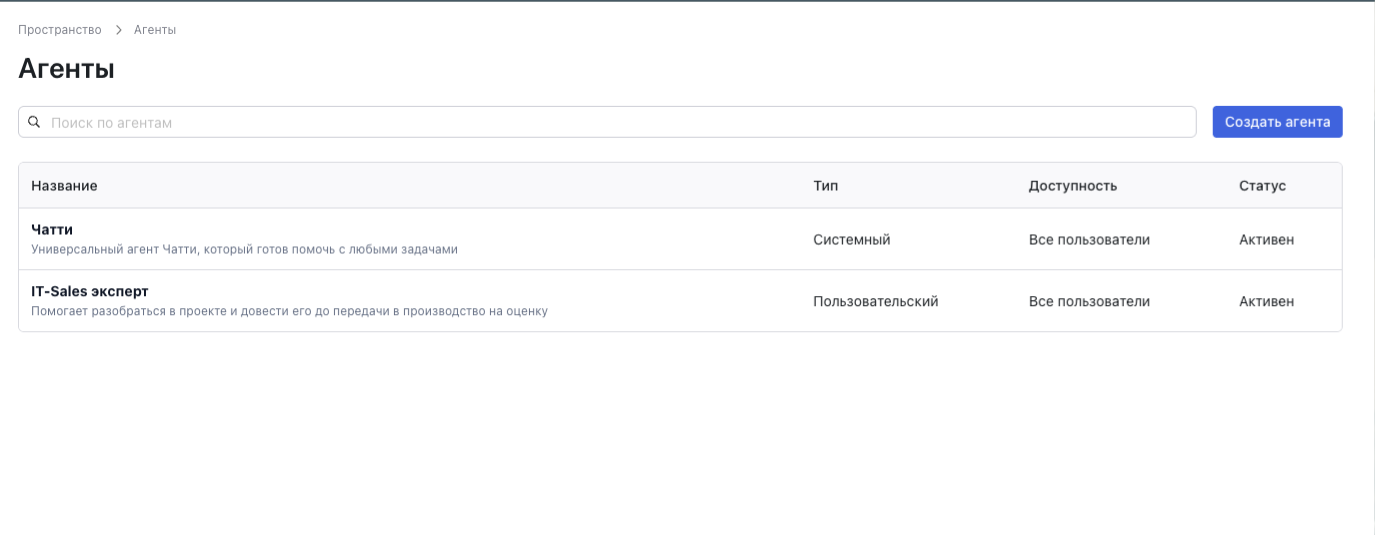Select the 'Системный' type cell
This screenshot has height=535, width=1375.
(852, 240)
